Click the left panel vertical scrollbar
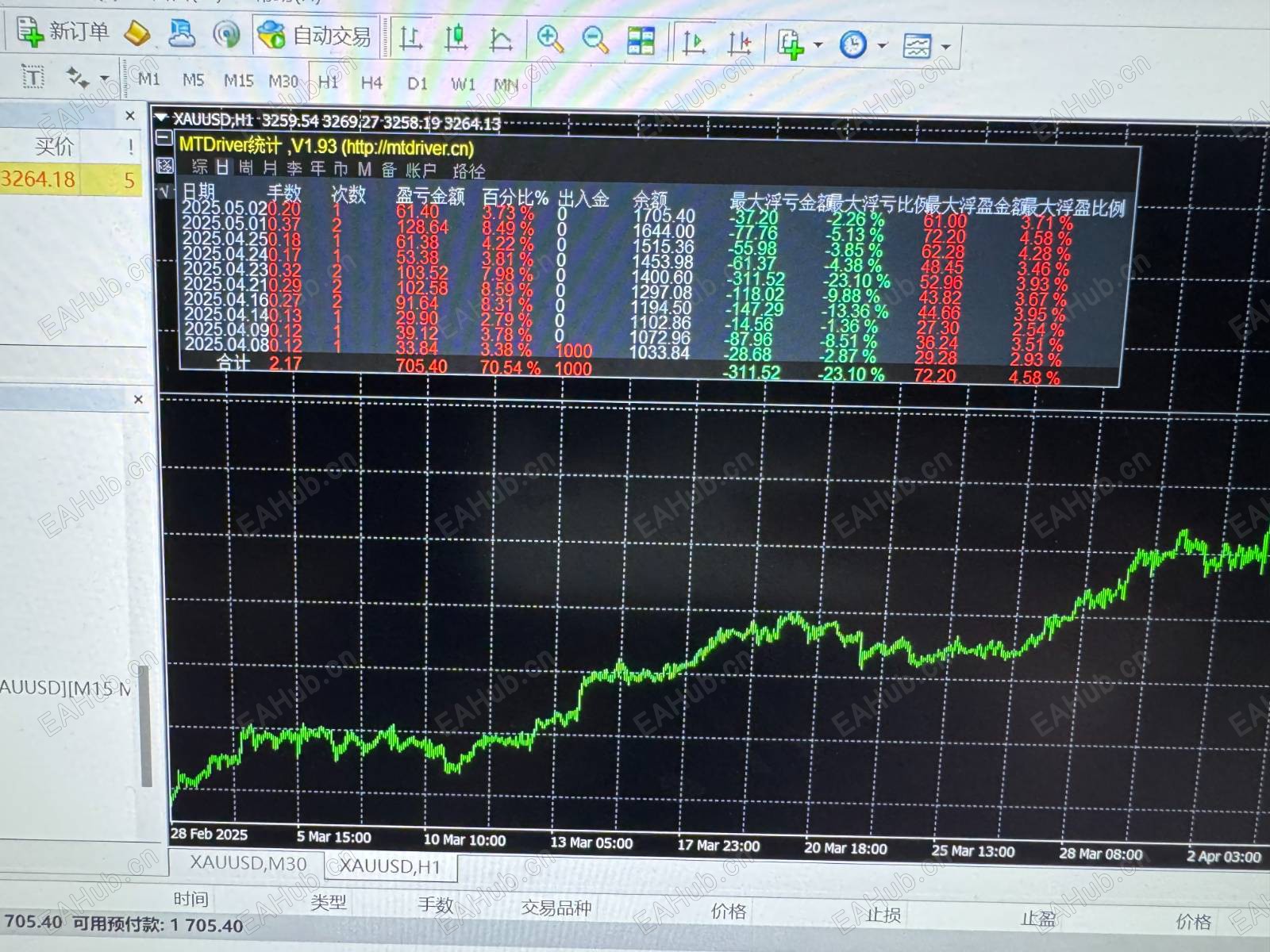This screenshot has width=1270, height=952. (145, 726)
